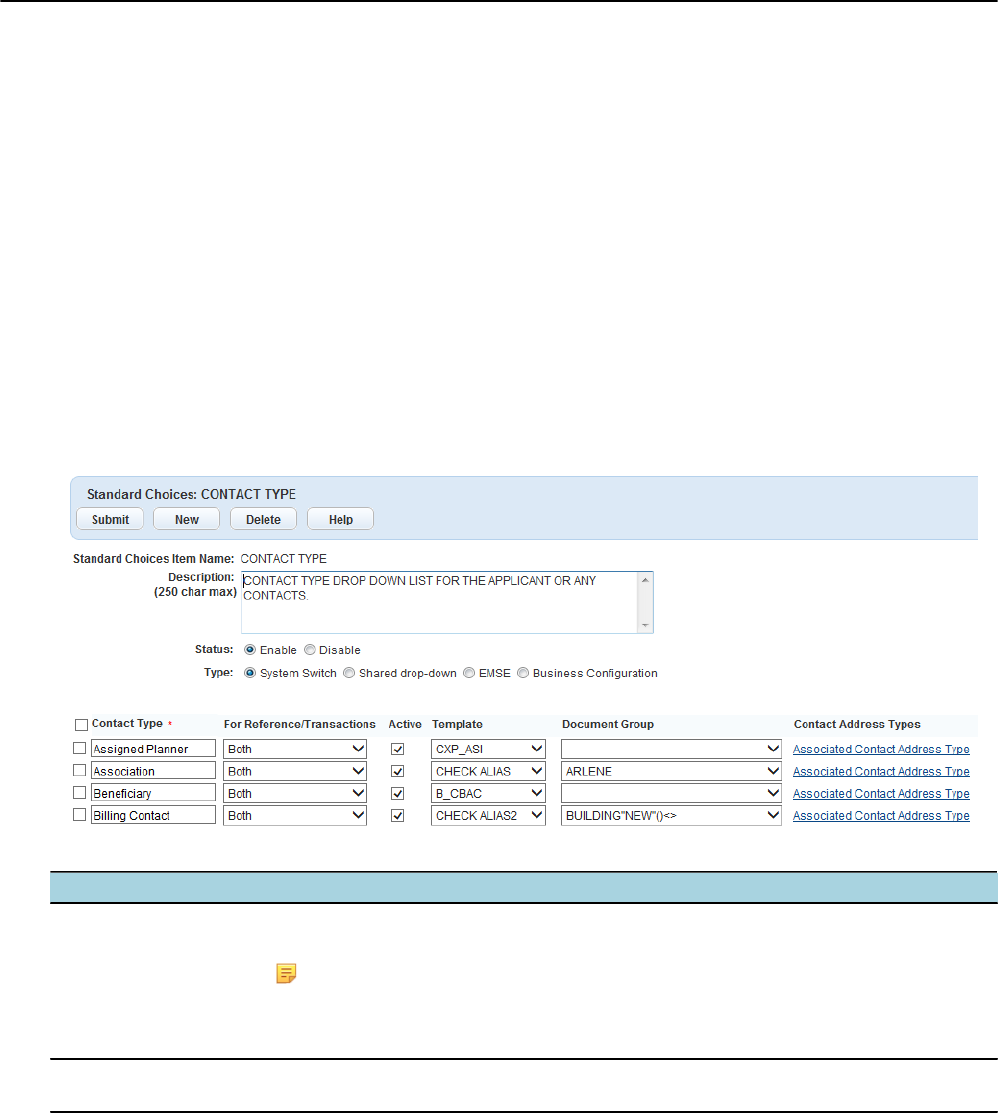Toggle Active checkbox for Assigned Planner

coord(397,749)
